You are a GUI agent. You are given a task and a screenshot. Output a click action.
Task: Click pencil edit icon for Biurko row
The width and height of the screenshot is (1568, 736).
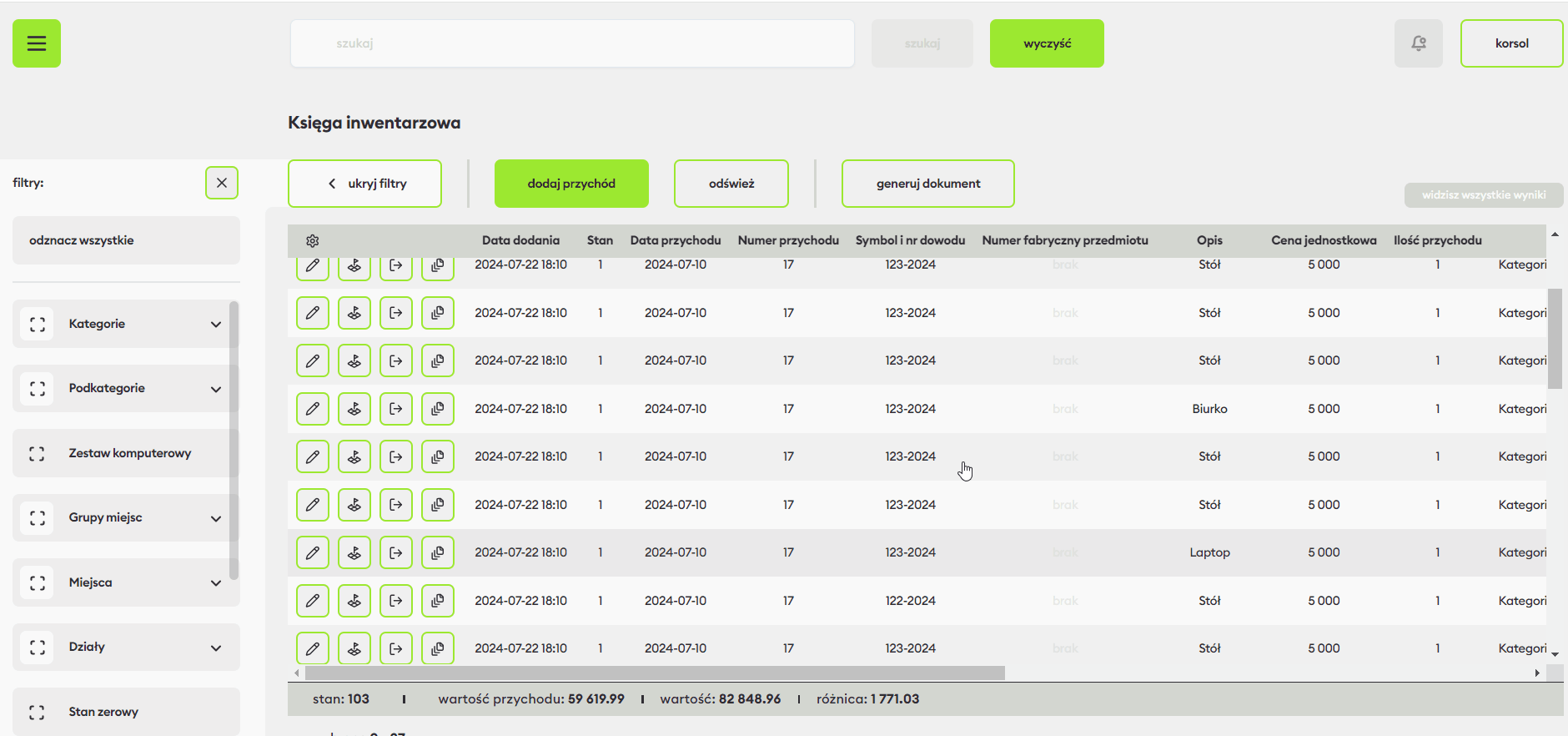[313, 409]
